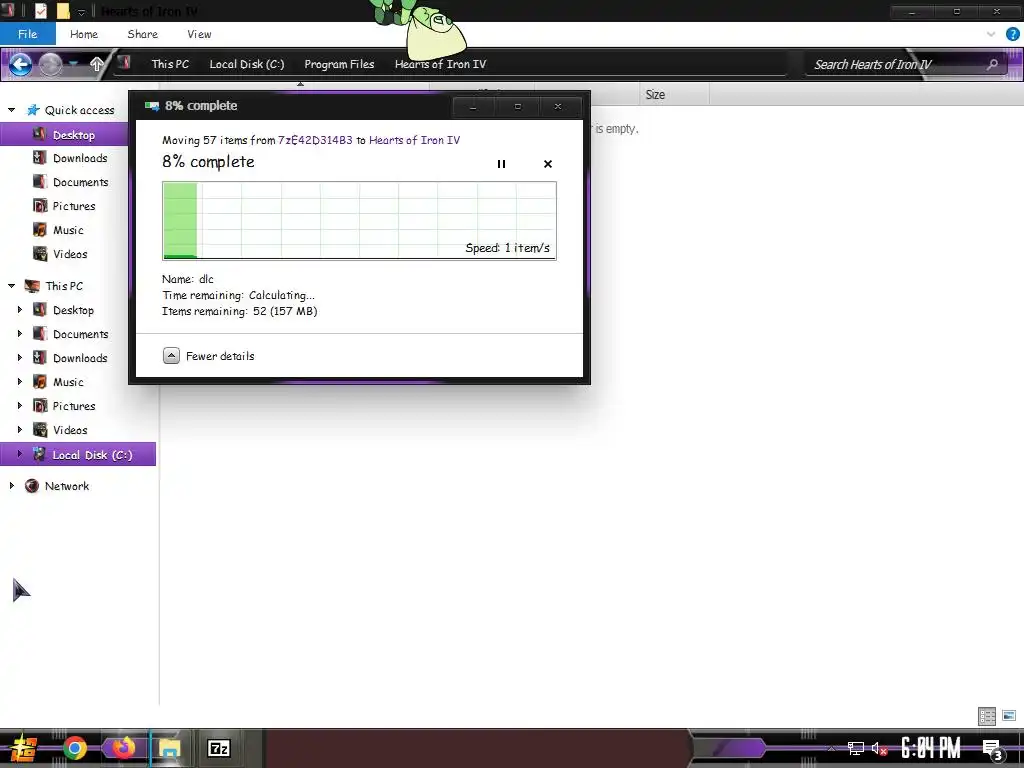The height and width of the screenshot is (768, 1024).
Task: Expand Pictures under This PC
Action: (x=20, y=406)
